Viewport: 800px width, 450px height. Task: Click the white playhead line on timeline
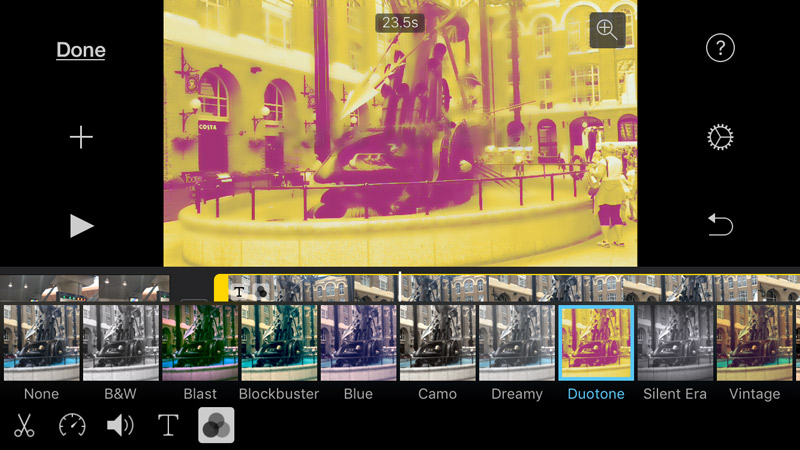399,287
